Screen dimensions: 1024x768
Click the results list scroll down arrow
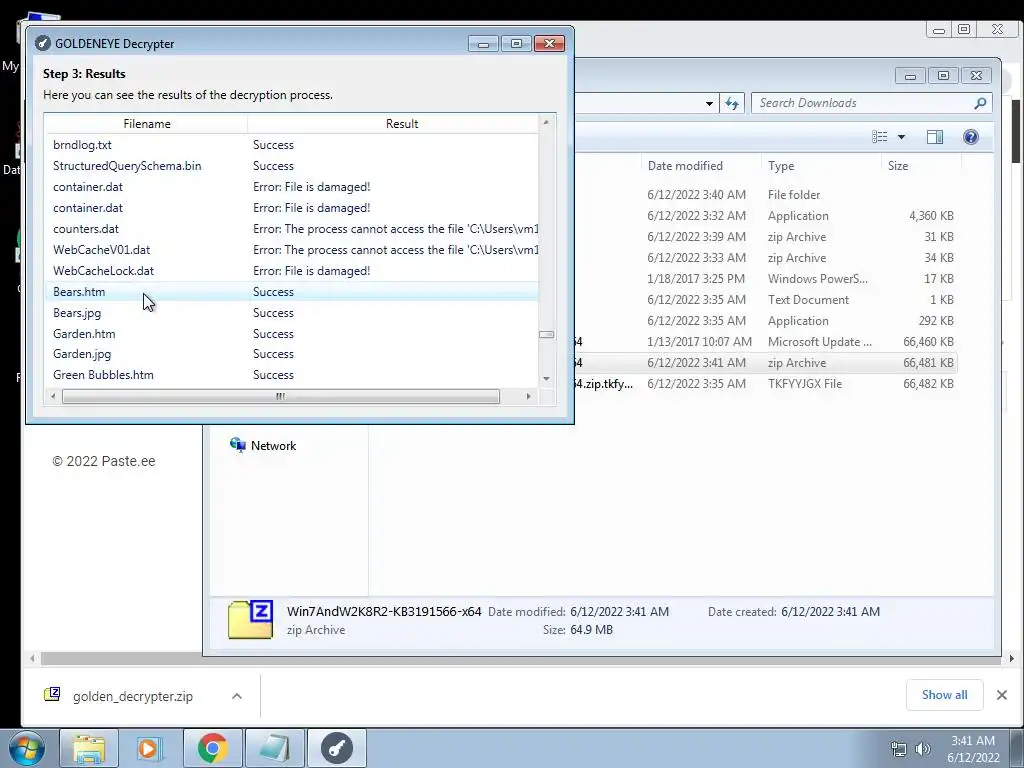coord(546,378)
